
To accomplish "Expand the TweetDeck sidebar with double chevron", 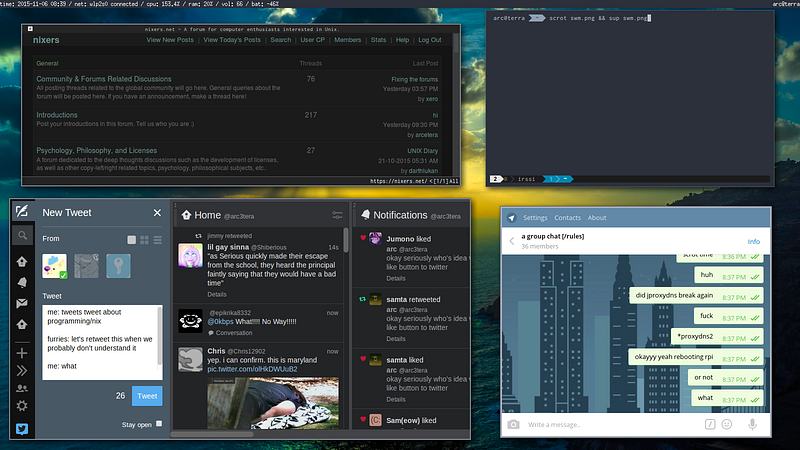I will click(x=22, y=370).
